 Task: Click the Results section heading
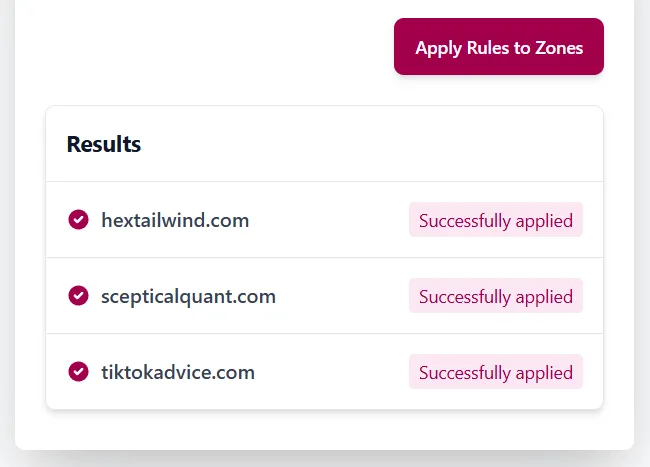pyautogui.click(x=104, y=144)
